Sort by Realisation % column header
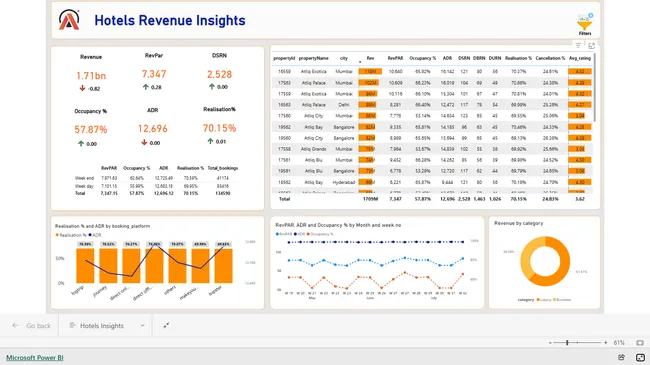 coord(518,58)
